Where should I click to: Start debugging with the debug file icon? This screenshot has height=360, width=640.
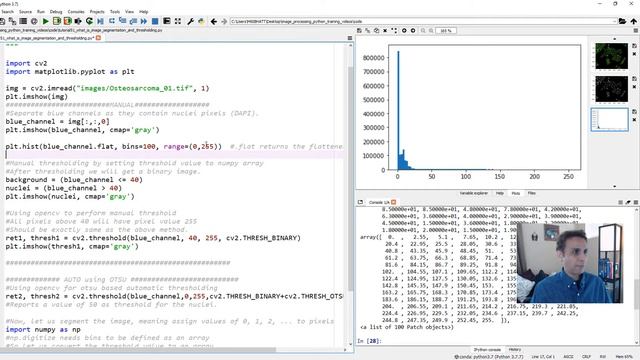pyautogui.click(x=100, y=21)
